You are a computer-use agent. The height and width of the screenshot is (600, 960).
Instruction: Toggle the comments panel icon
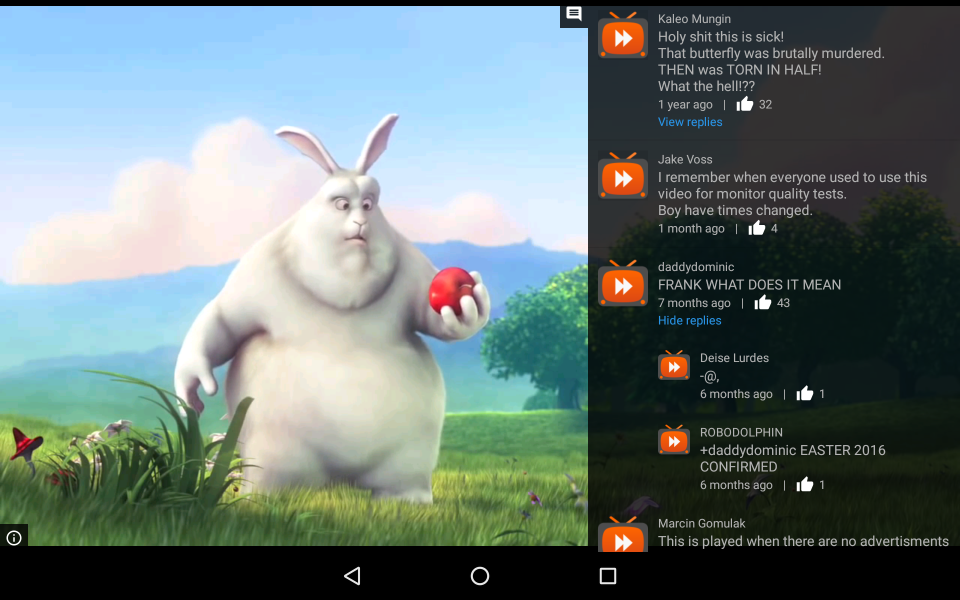(574, 14)
